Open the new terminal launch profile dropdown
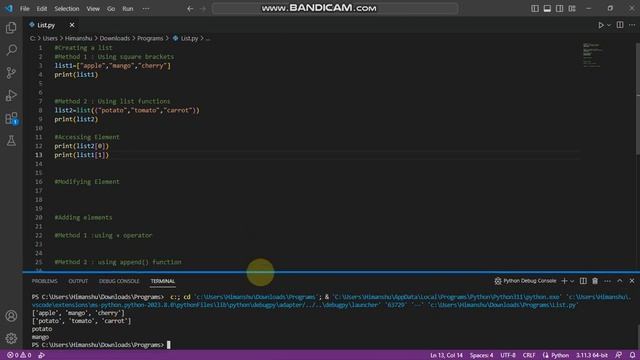Image resolution: width=640 pixels, height=360 pixels. coord(572,281)
